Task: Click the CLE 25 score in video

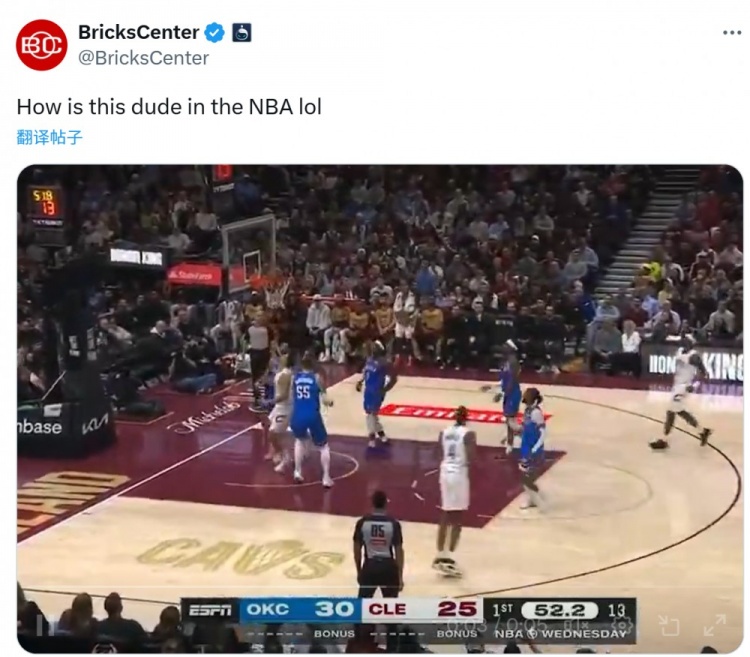Action: 422,610
